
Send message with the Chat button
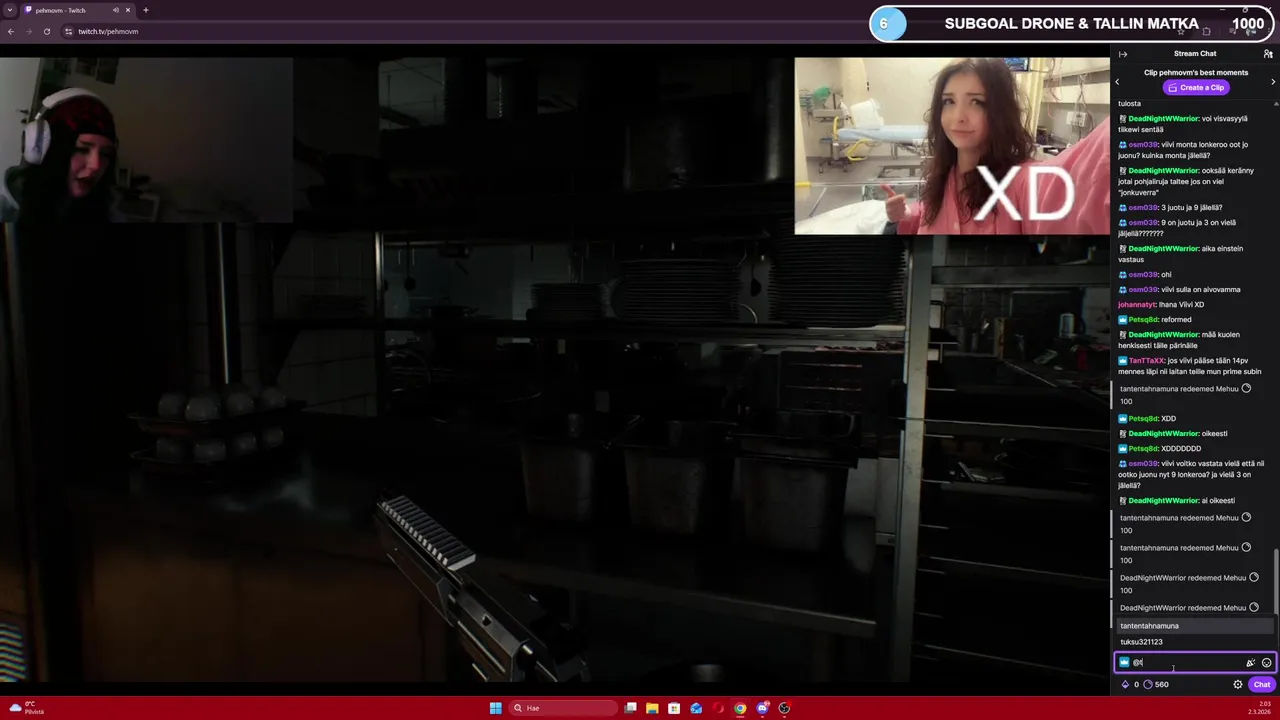[1262, 684]
